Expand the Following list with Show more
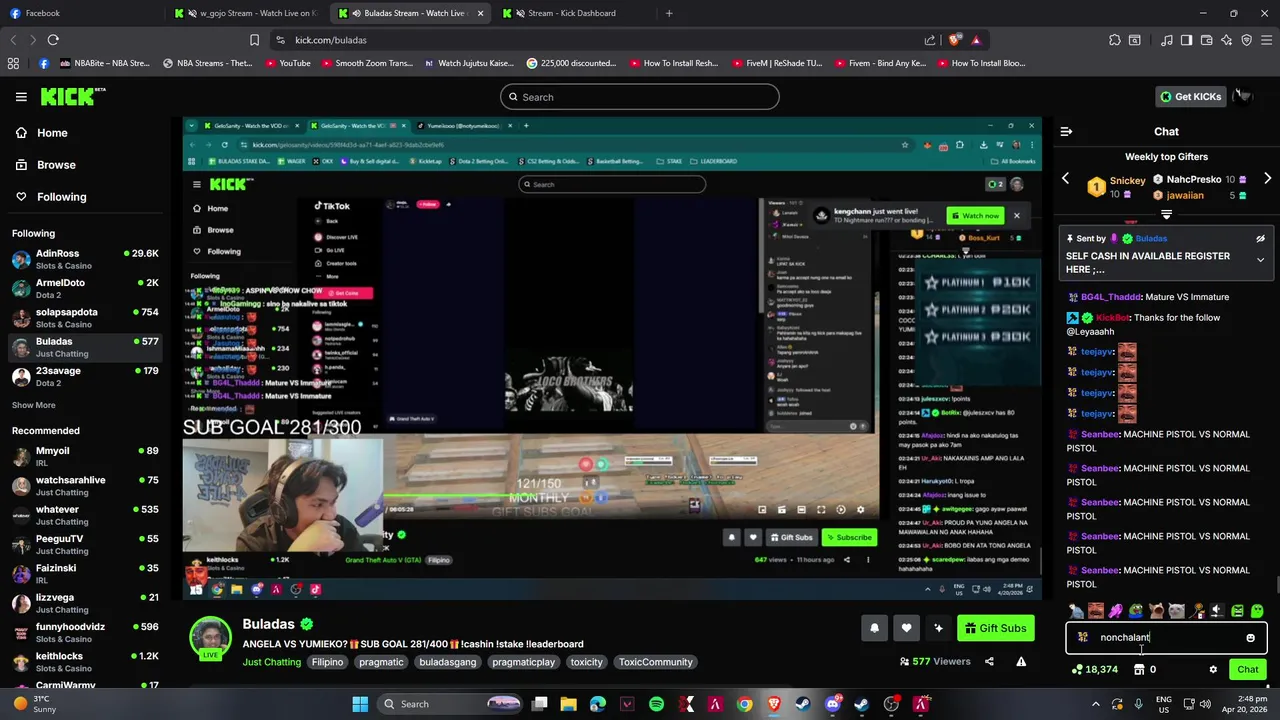Image resolution: width=1280 pixels, height=720 pixels. tap(34, 405)
